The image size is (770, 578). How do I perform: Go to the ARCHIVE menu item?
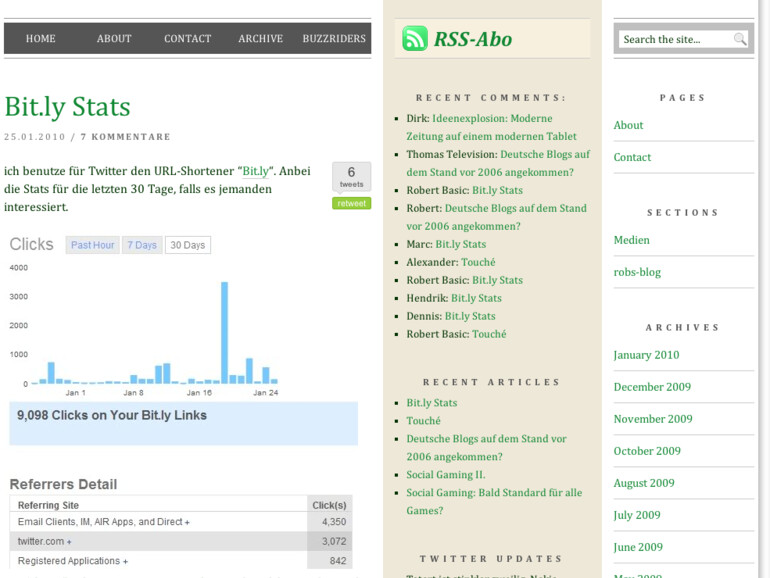coord(260,39)
